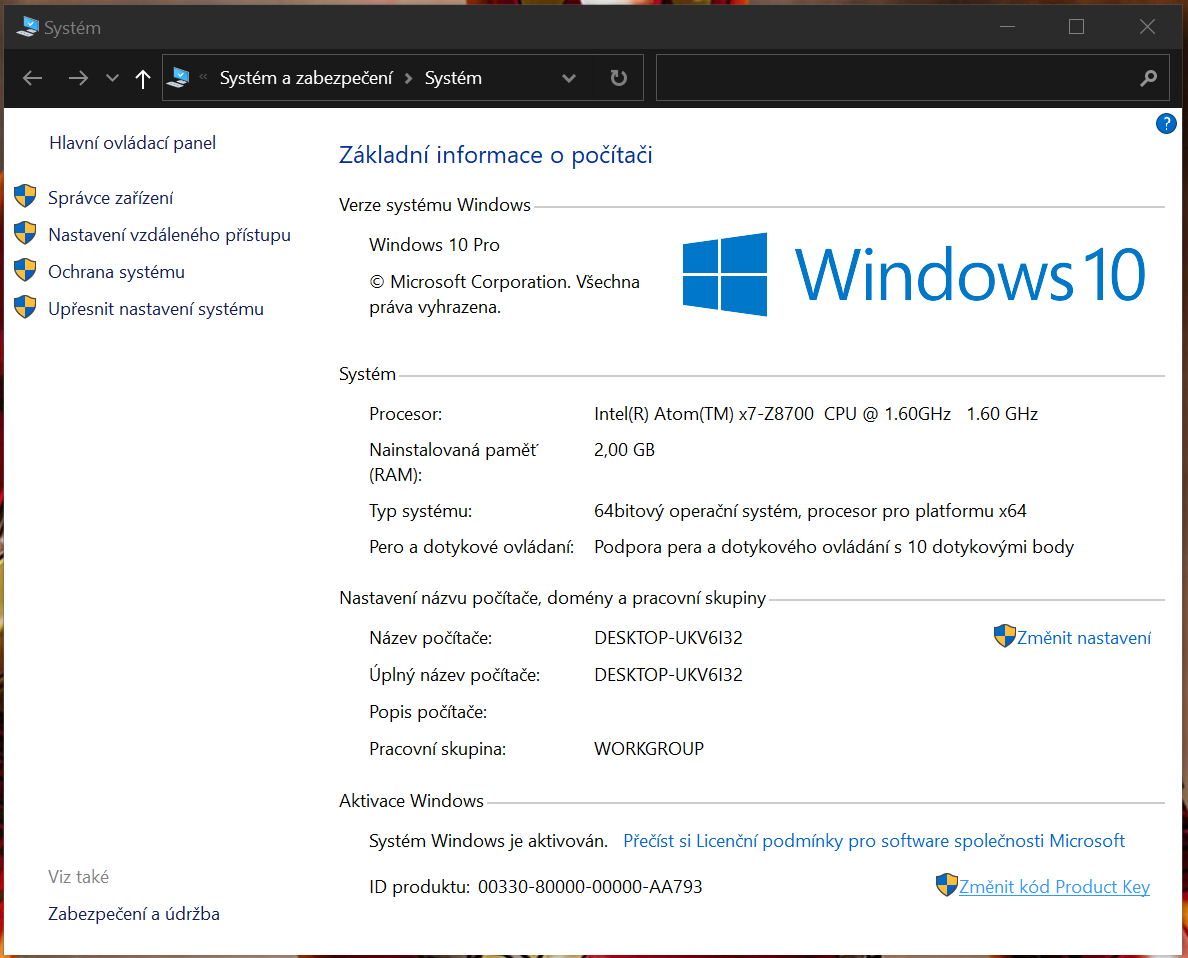1188x958 pixels.
Task: Minimize the Systém window
Action: 1007,27
